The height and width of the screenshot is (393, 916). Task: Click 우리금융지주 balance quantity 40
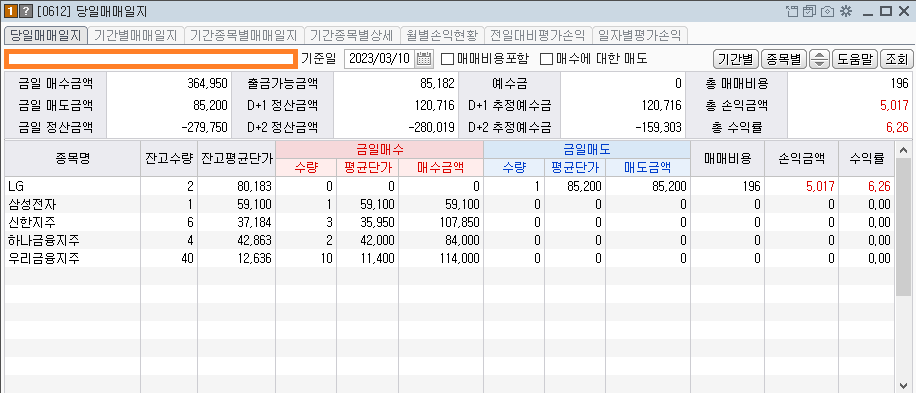tap(188, 259)
